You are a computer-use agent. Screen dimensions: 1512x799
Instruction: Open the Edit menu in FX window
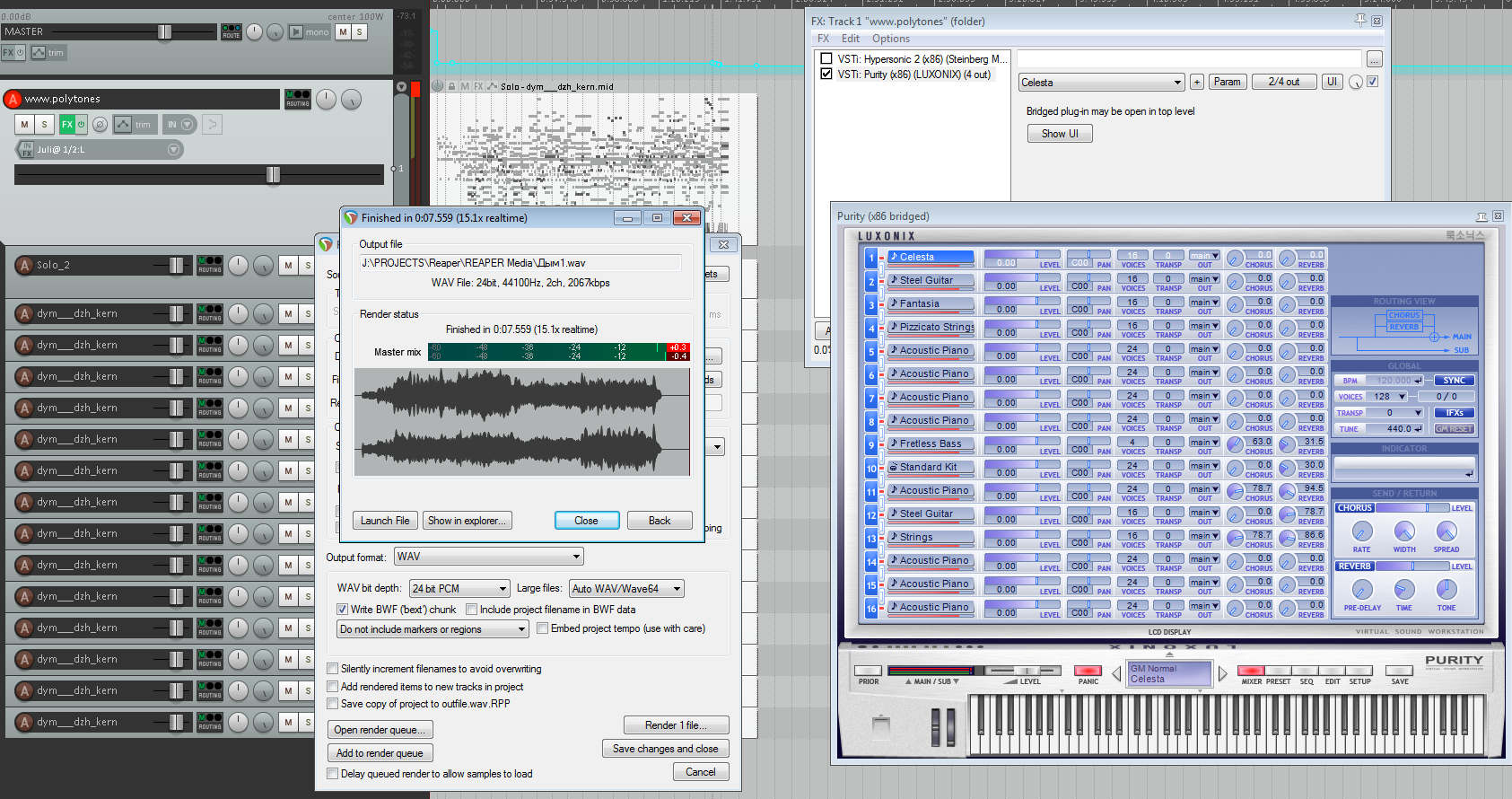click(x=850, y=39)
